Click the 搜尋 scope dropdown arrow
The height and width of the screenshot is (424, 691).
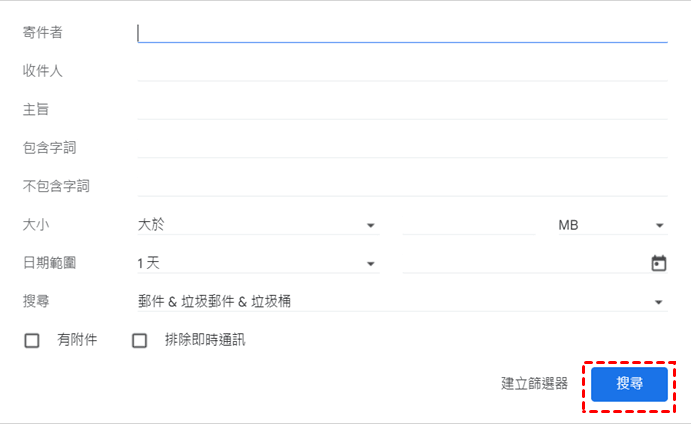coord(659,302)
